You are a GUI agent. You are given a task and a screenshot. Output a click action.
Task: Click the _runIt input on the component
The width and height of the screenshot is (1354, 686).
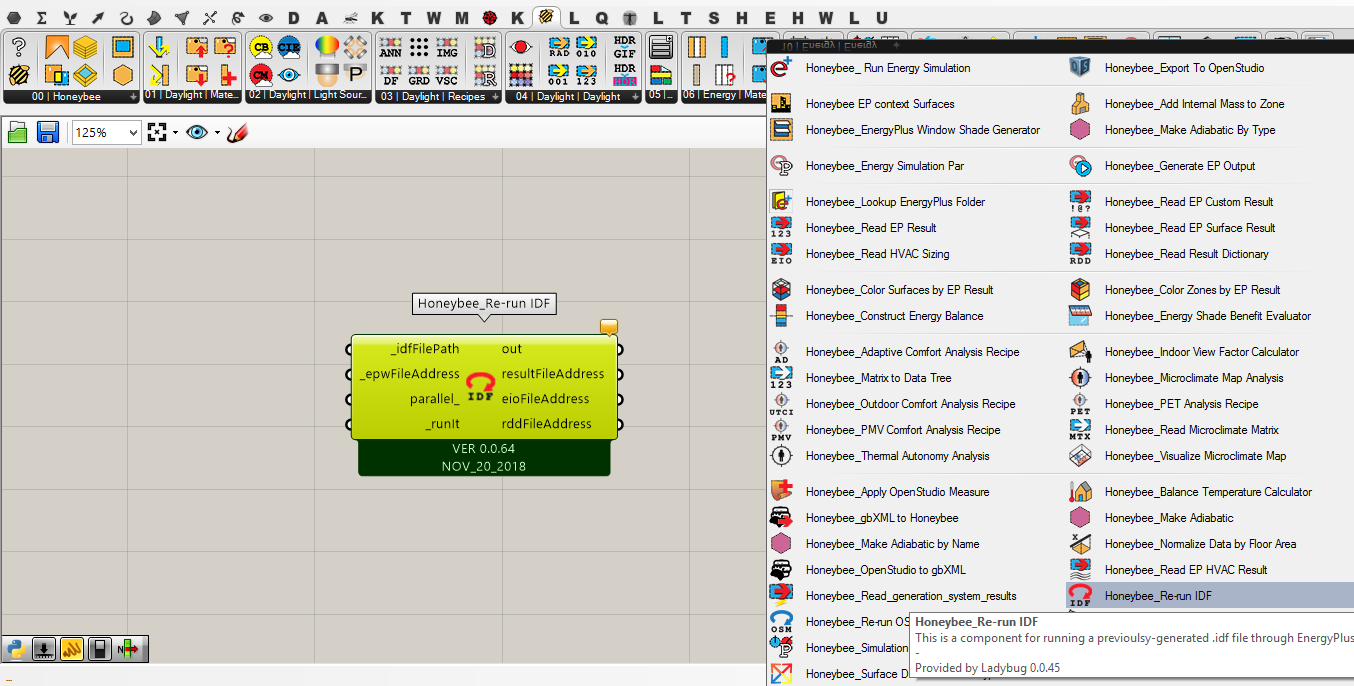442,424
